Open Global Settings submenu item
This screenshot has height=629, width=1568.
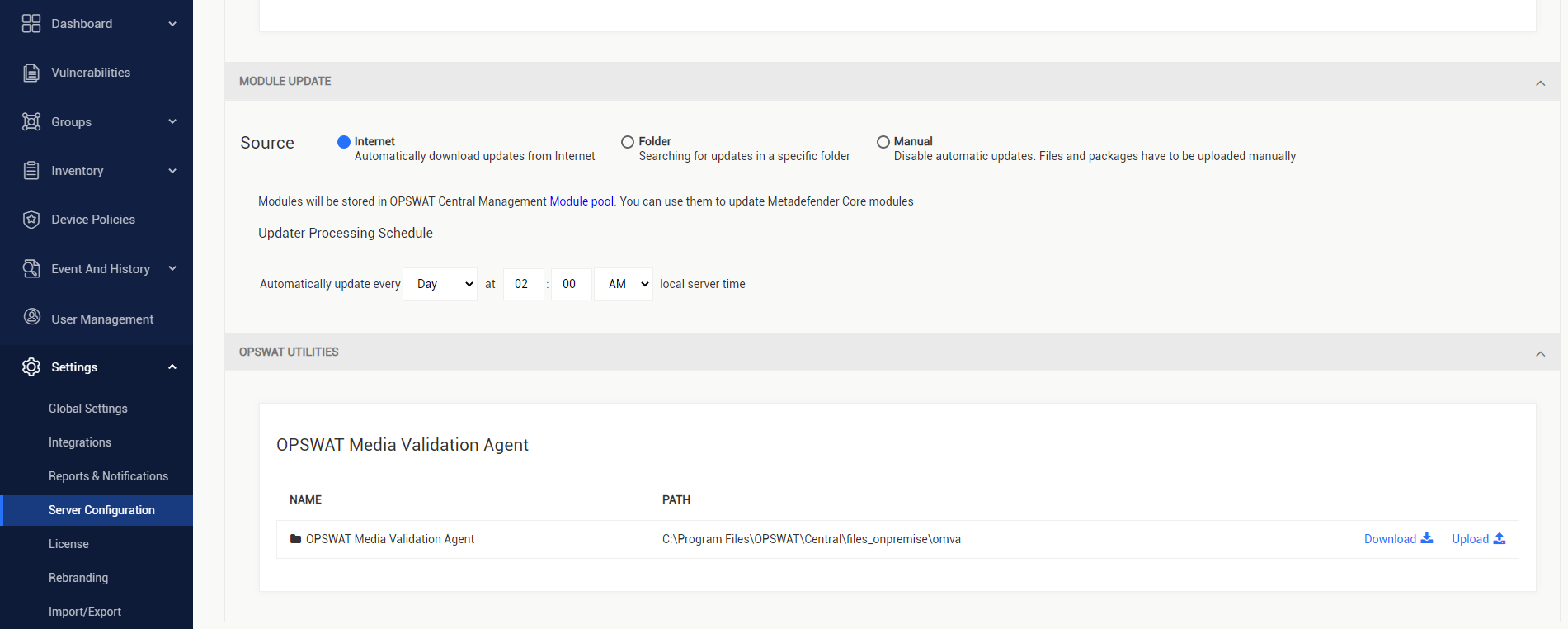(x=88, y=409)
